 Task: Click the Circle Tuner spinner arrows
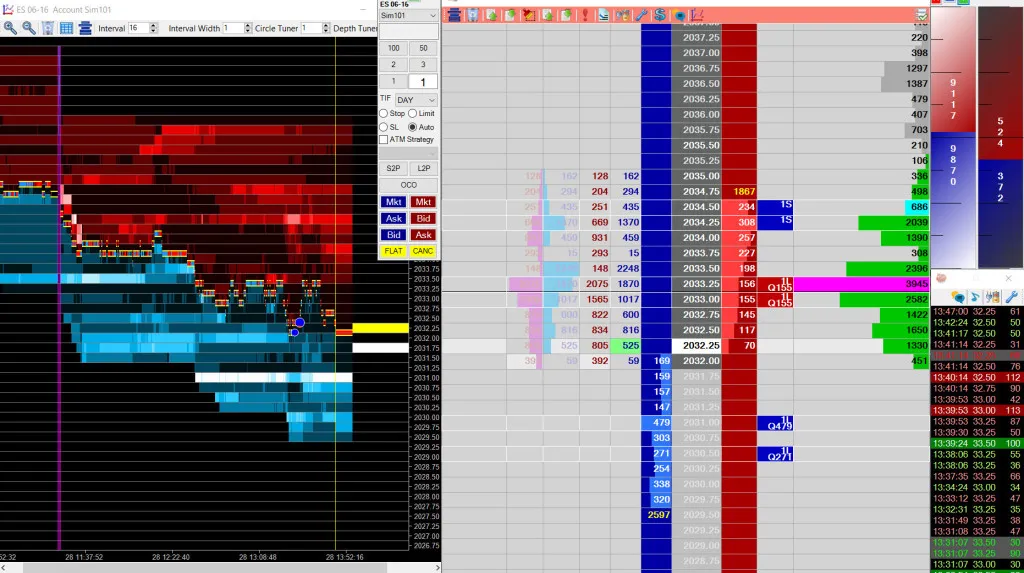326,28
